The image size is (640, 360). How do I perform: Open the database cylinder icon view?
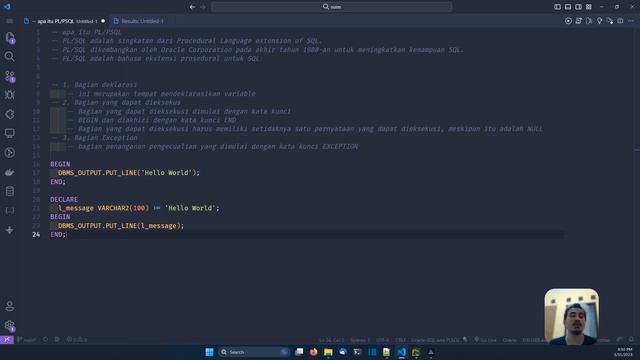(10, 191)
